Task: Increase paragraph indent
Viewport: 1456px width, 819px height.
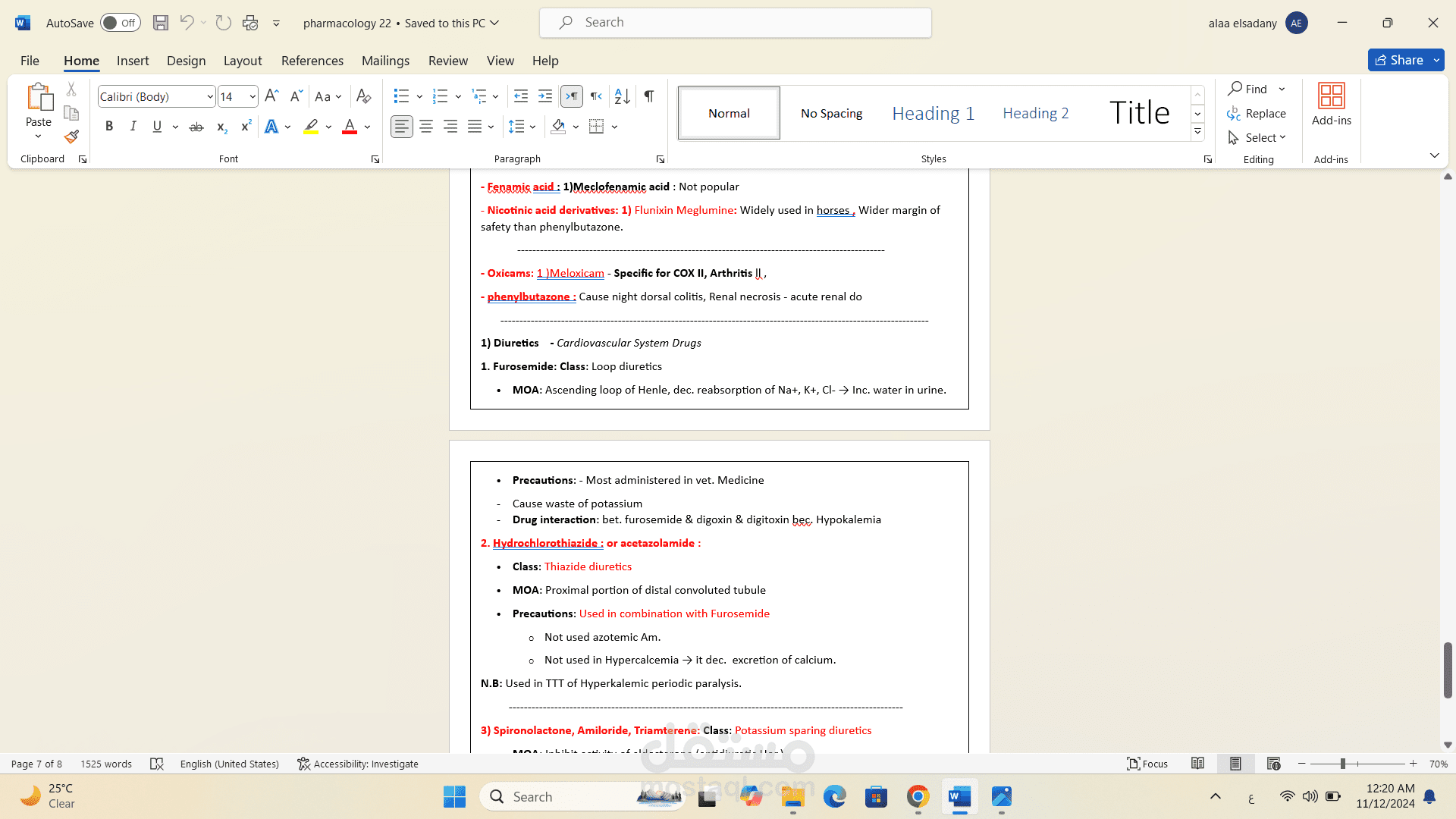Action: [545, 96]
